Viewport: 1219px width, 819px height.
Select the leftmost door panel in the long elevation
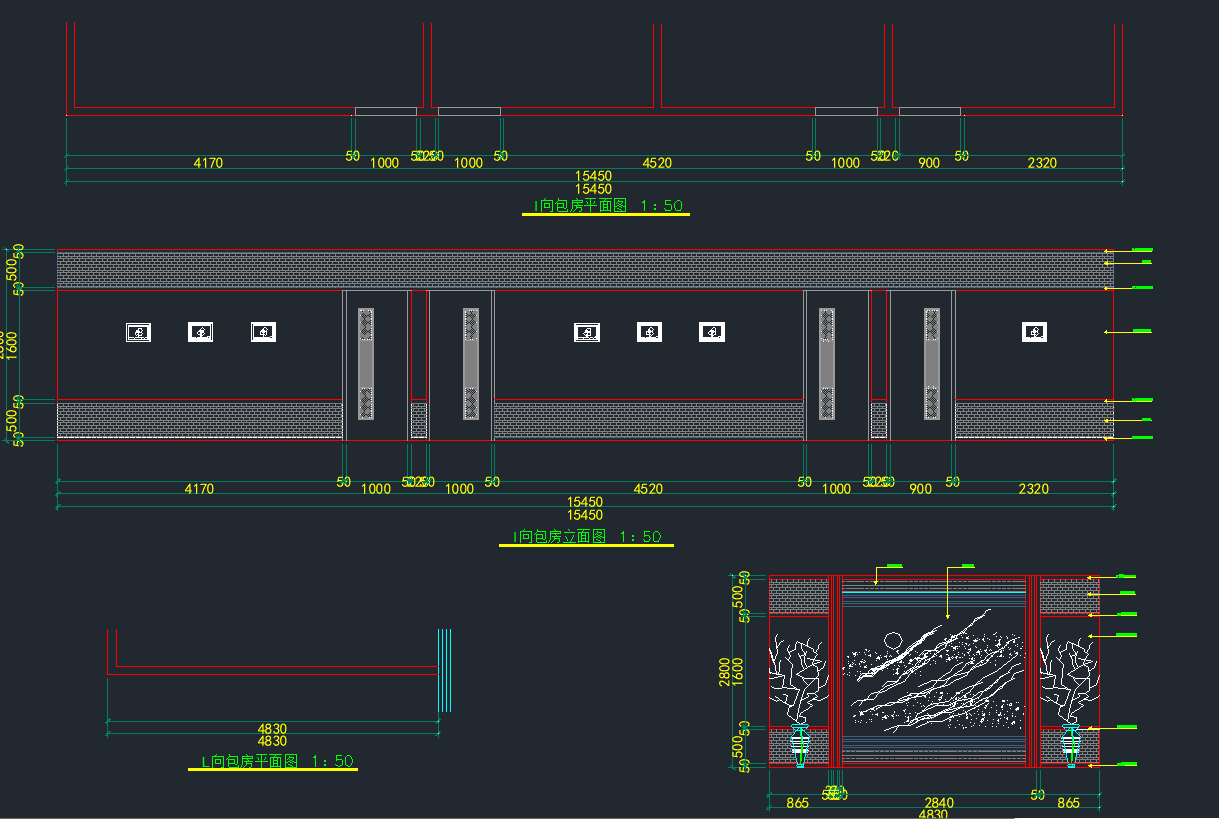376,365
